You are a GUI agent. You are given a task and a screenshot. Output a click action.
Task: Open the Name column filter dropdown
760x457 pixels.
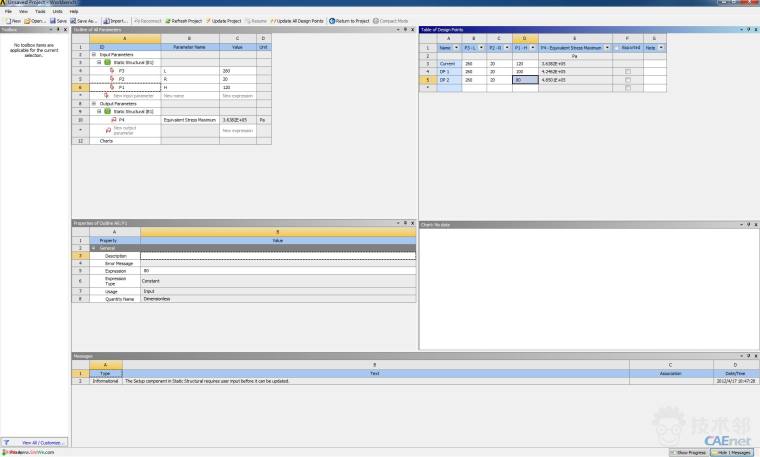coord(457,47)
